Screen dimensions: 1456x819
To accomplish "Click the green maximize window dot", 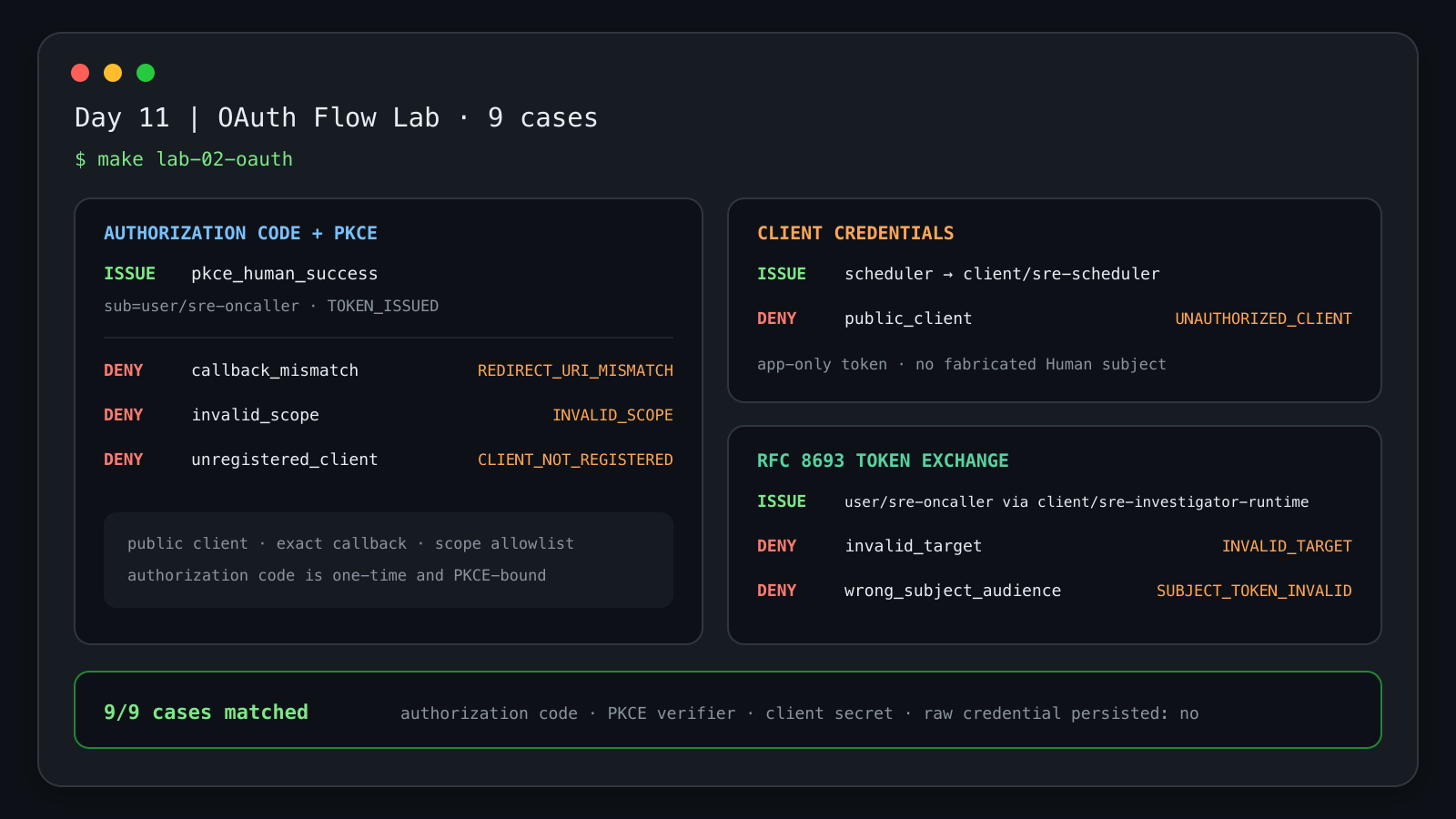I will (x=146, y=73).
